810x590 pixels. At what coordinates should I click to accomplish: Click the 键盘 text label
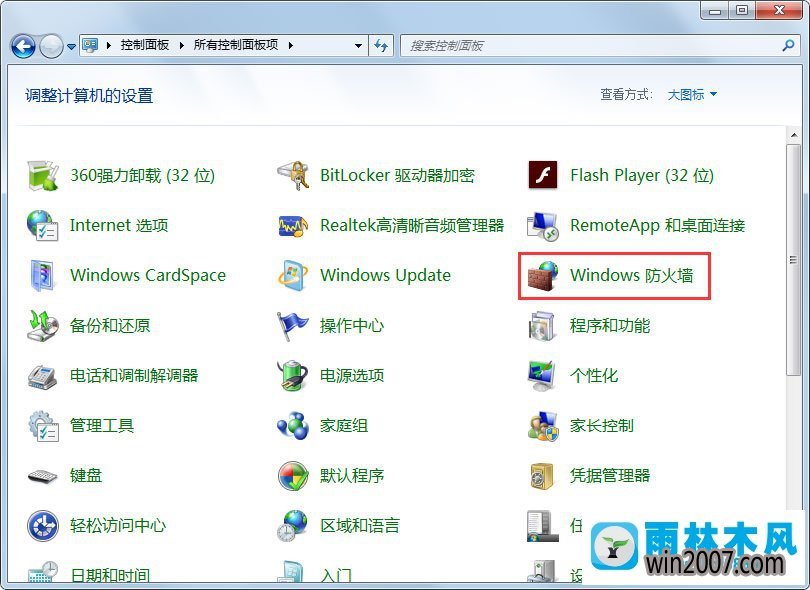86,476
